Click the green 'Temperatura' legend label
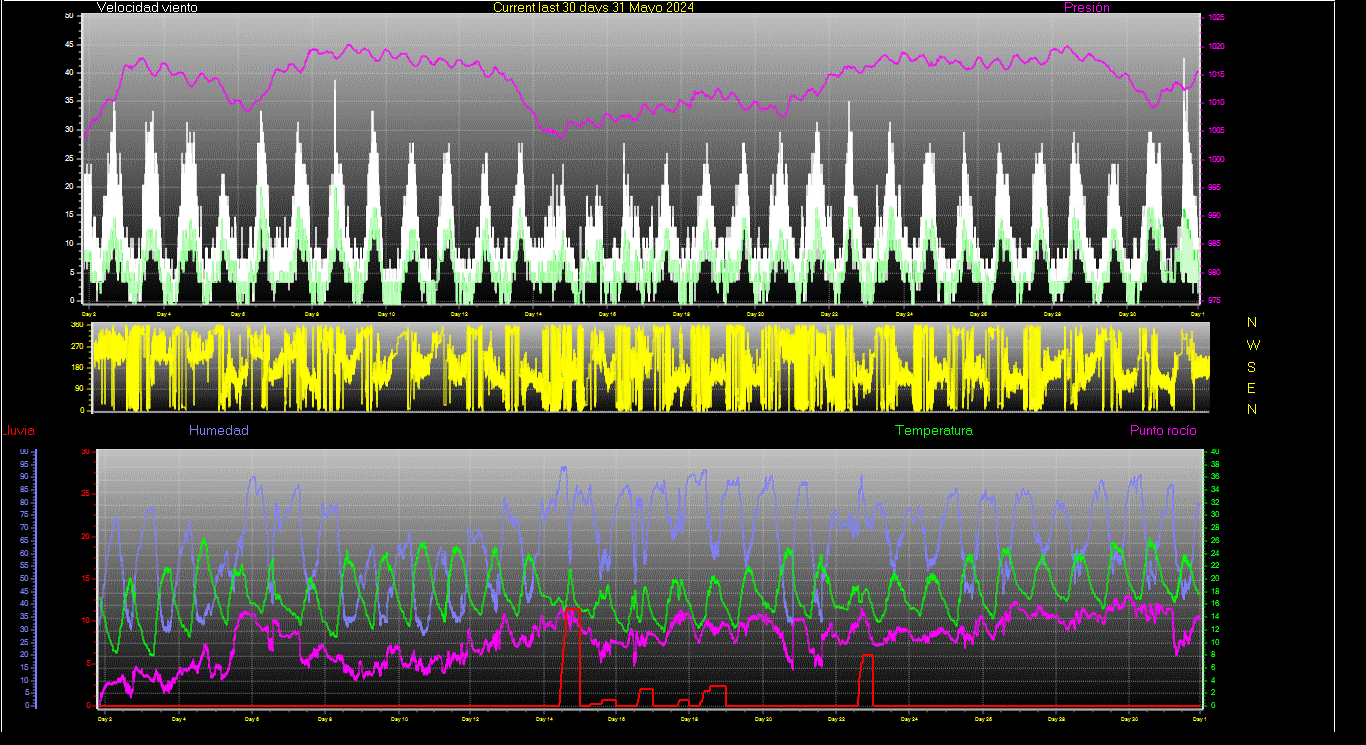The image size is (1366, 745). click(934, 431)
